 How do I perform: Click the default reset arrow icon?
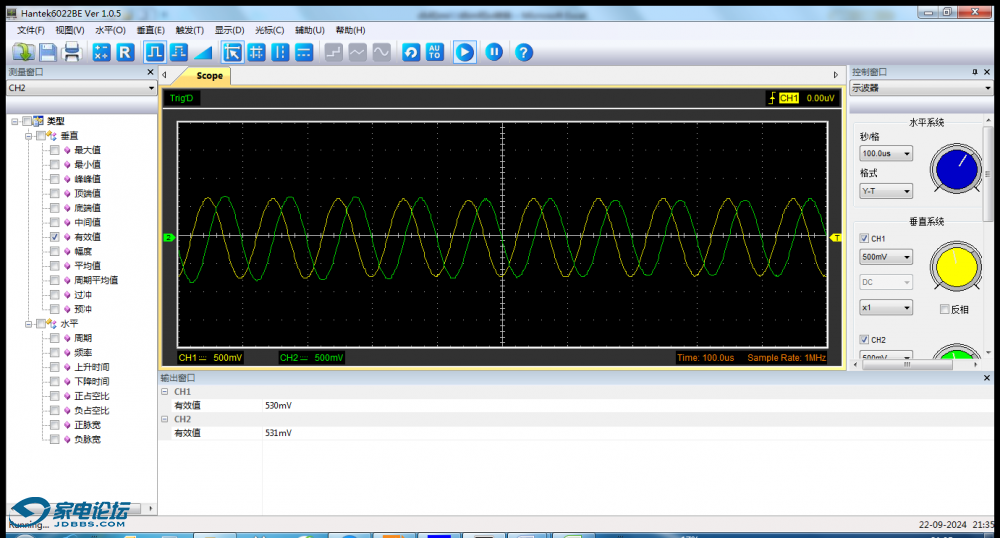[x=411, y=52]
